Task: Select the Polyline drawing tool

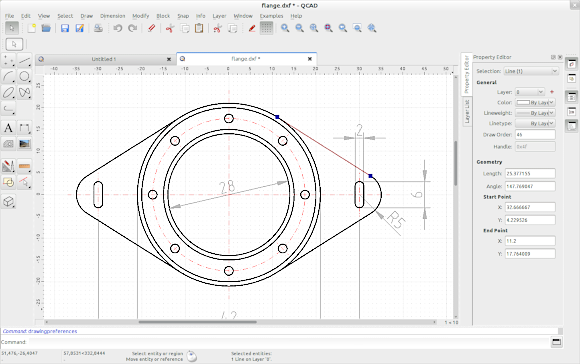Action: 8,108
